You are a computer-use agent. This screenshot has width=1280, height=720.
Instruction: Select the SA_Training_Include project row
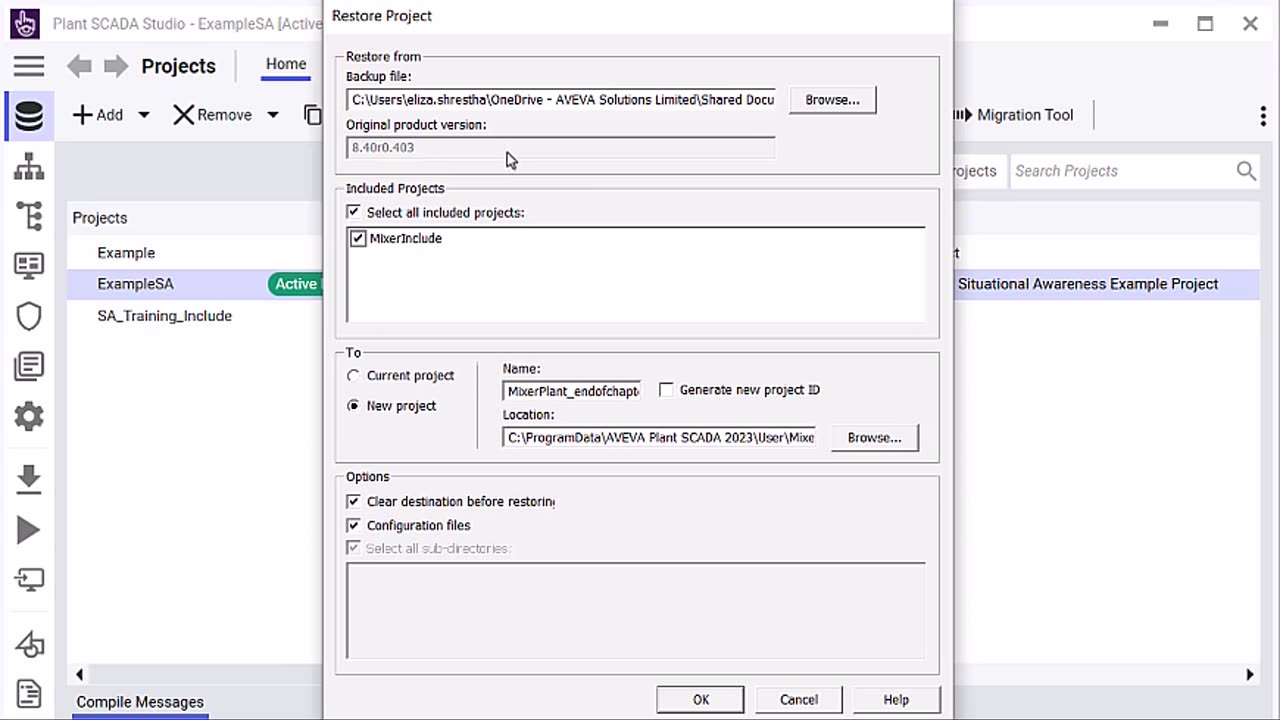tap(164, 316)
